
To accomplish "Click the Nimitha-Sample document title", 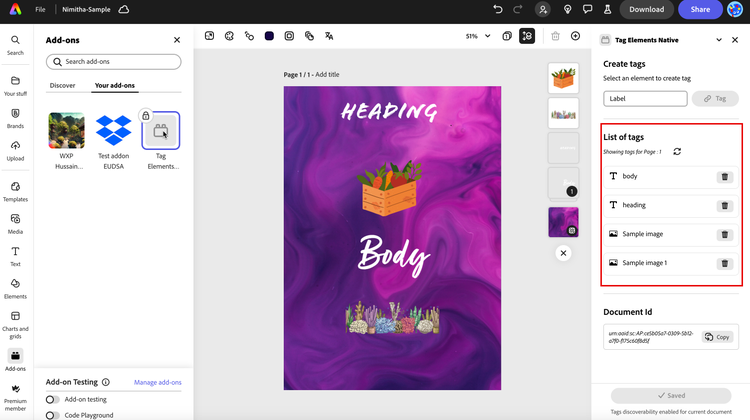I will [86, 9].
